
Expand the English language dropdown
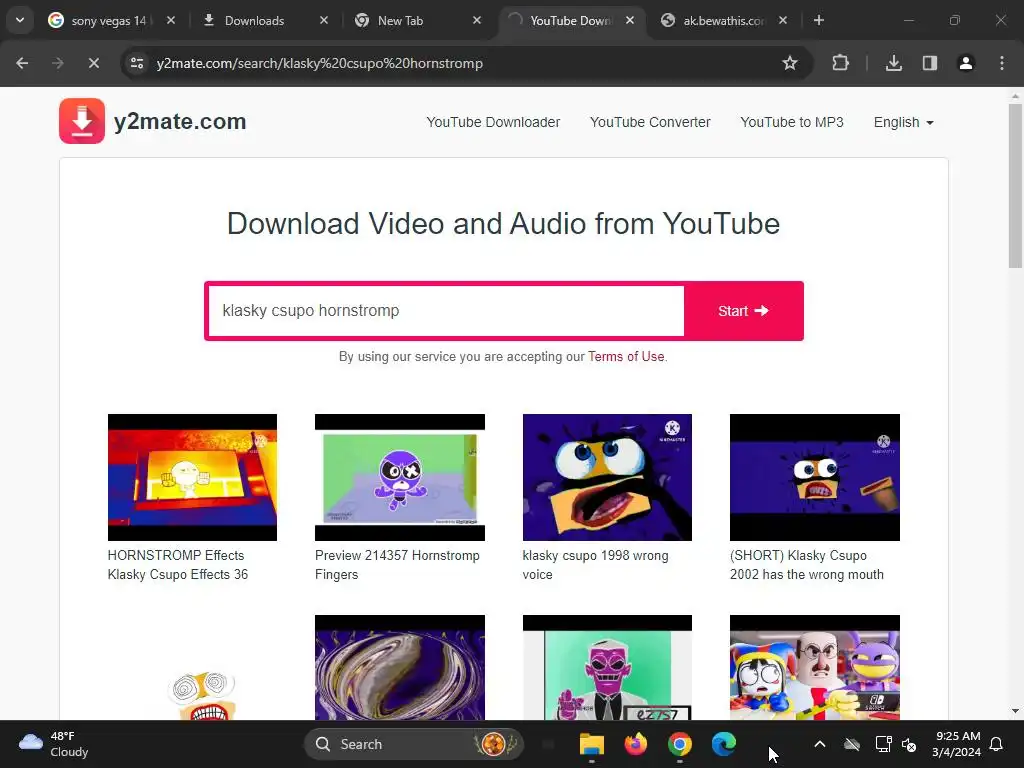(903, 122)
